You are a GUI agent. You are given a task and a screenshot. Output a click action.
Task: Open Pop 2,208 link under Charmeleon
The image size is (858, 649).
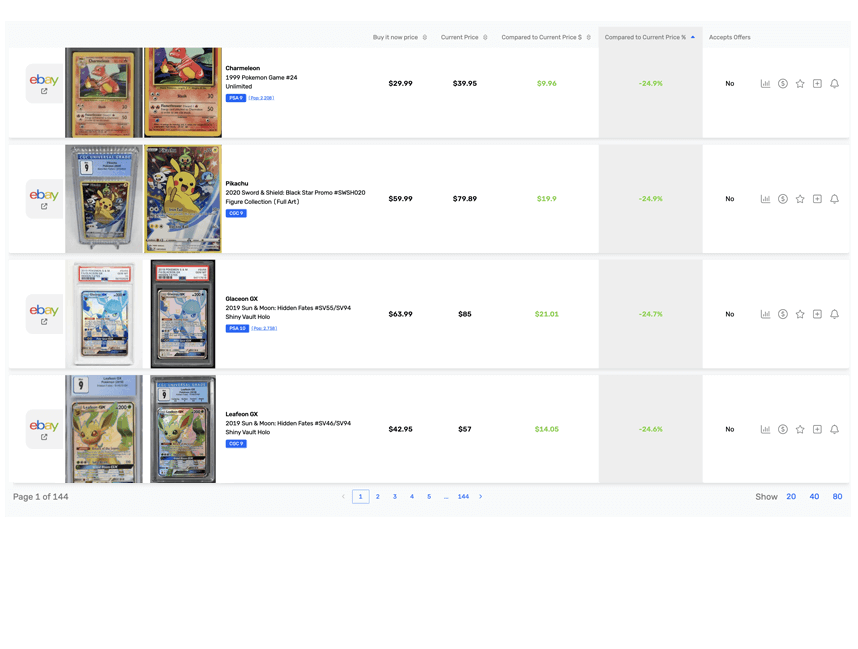262,98
